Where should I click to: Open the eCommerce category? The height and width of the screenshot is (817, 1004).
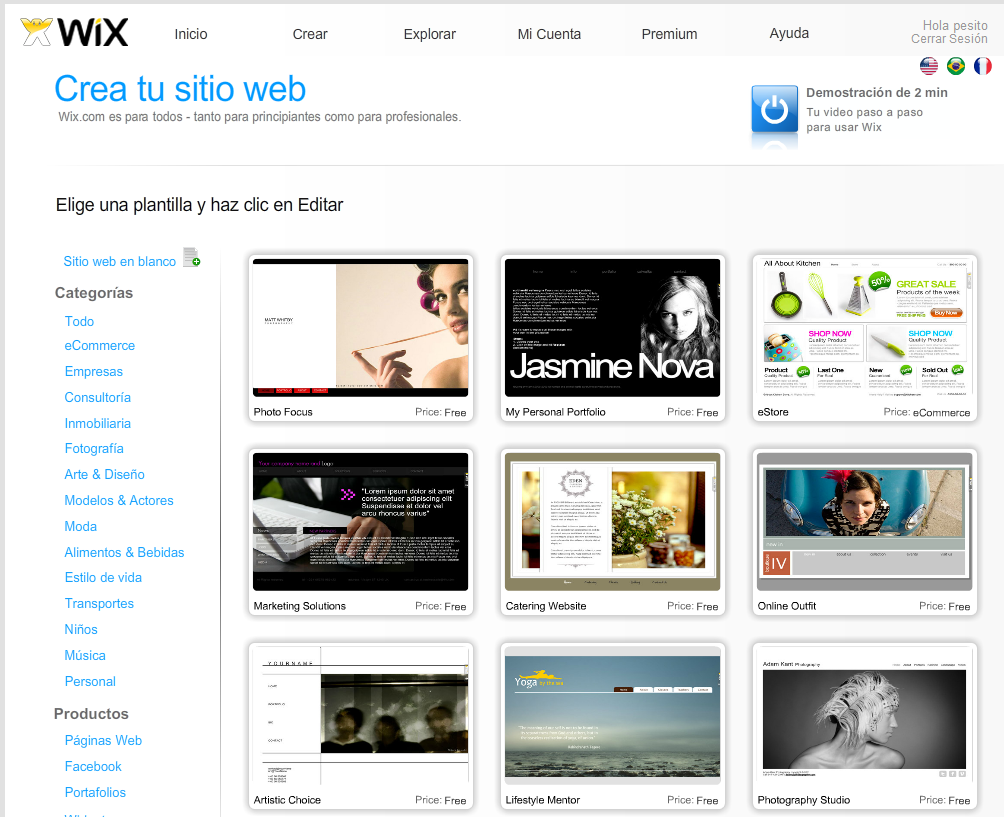(x=99, y=345)
